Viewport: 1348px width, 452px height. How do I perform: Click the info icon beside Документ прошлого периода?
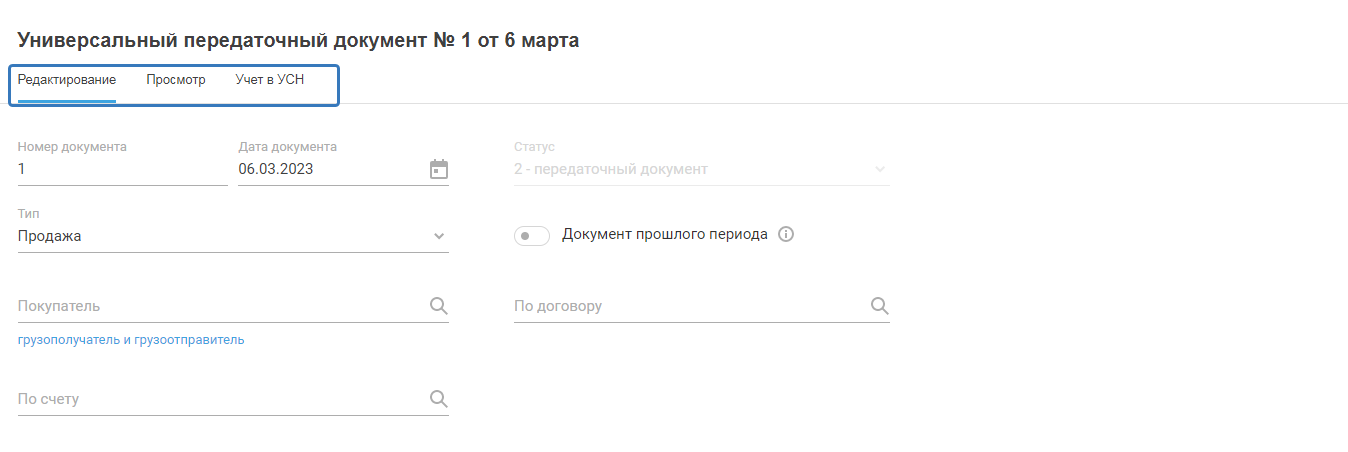tap(785, 235)
